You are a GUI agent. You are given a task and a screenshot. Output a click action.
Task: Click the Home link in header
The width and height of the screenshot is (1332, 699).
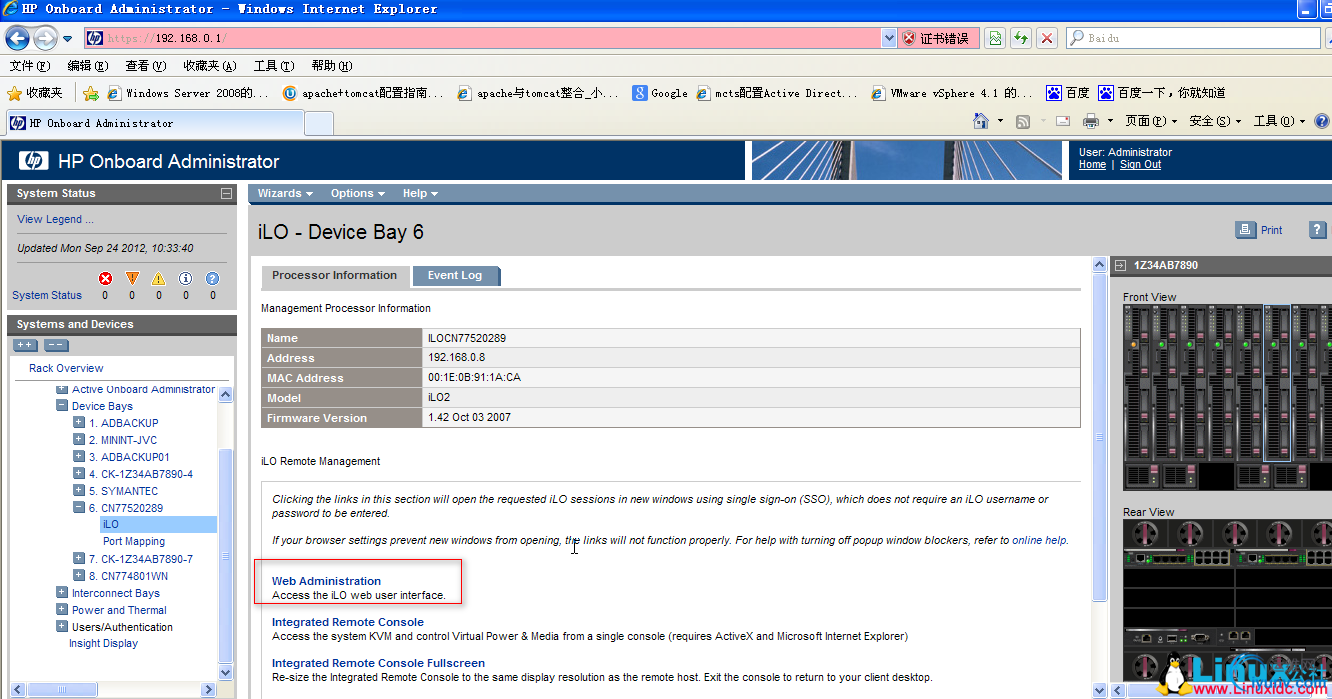pyautogui.click(x=1092, y=165)
